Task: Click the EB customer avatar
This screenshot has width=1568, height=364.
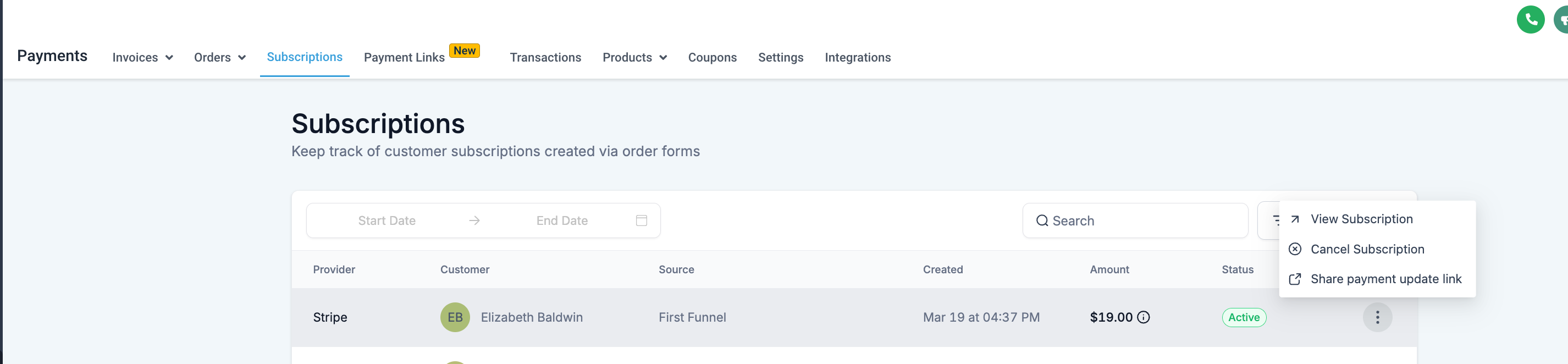Action: (x=455, y=317)
